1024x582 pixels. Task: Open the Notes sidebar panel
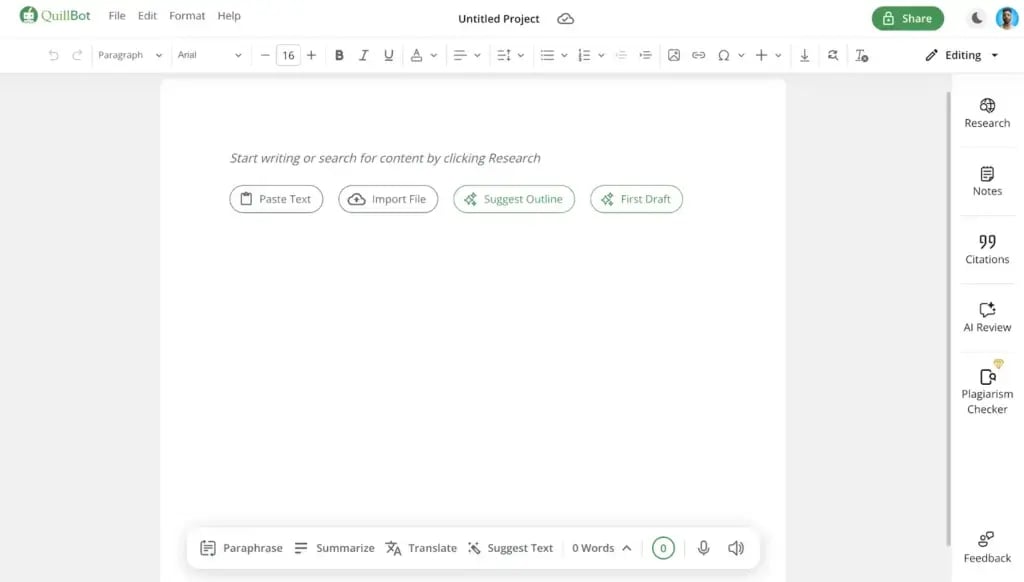point(987,181)
